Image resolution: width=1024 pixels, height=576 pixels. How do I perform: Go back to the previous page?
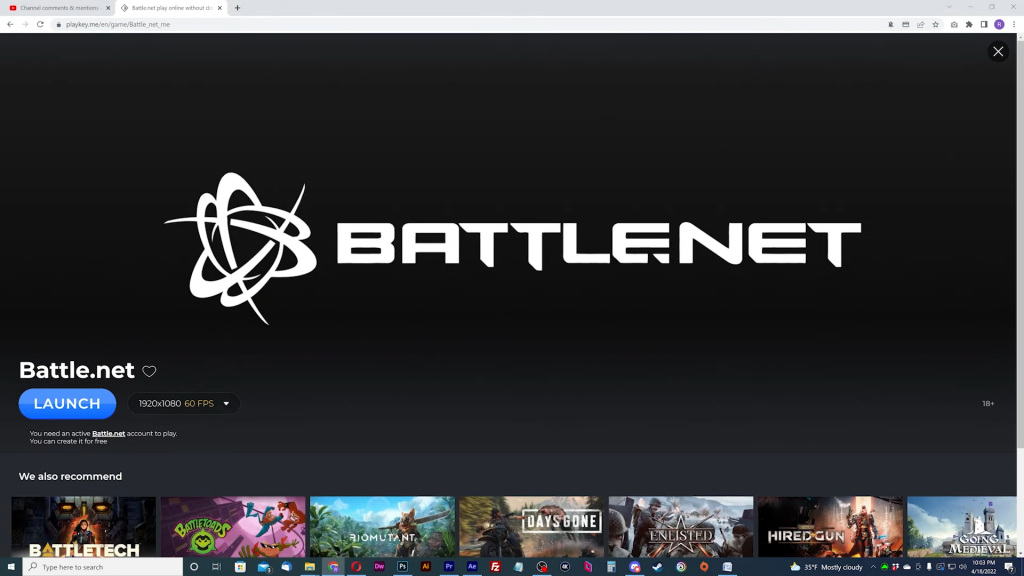point(10,24)
